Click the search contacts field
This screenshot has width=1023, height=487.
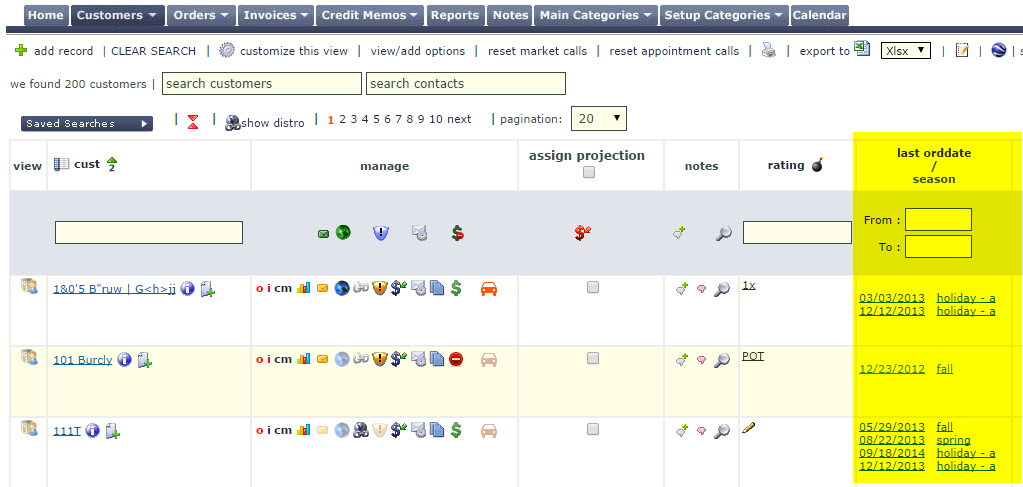(466, 84)
